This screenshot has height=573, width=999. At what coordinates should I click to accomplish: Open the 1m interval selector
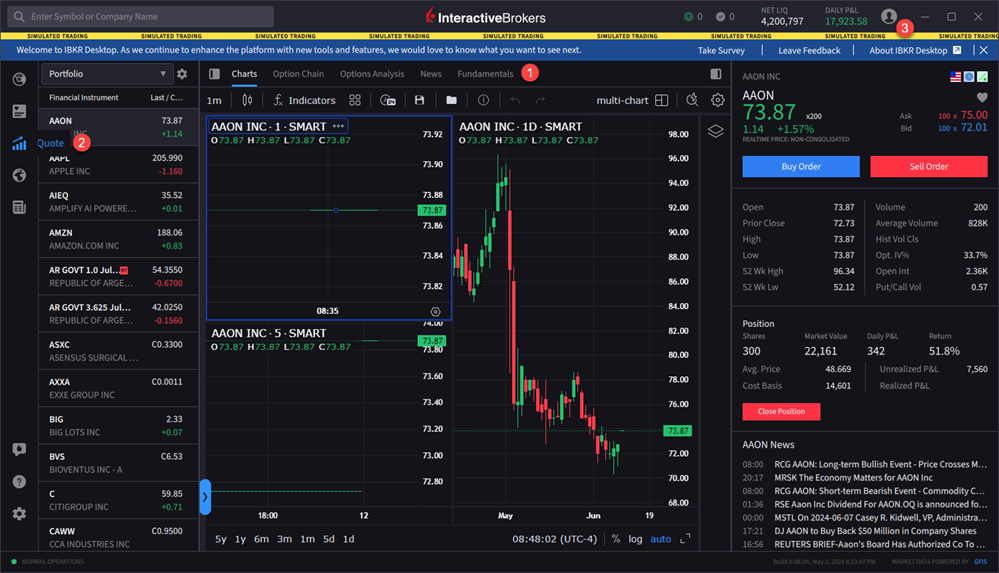coord(214,100)
